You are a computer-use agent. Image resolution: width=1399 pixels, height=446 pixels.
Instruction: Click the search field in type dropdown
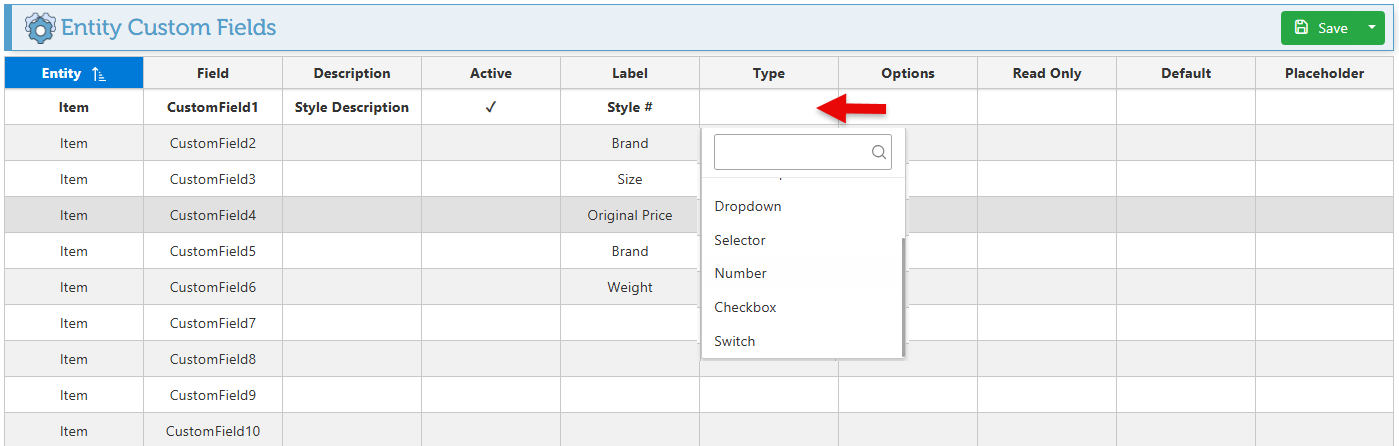[792, 153]
